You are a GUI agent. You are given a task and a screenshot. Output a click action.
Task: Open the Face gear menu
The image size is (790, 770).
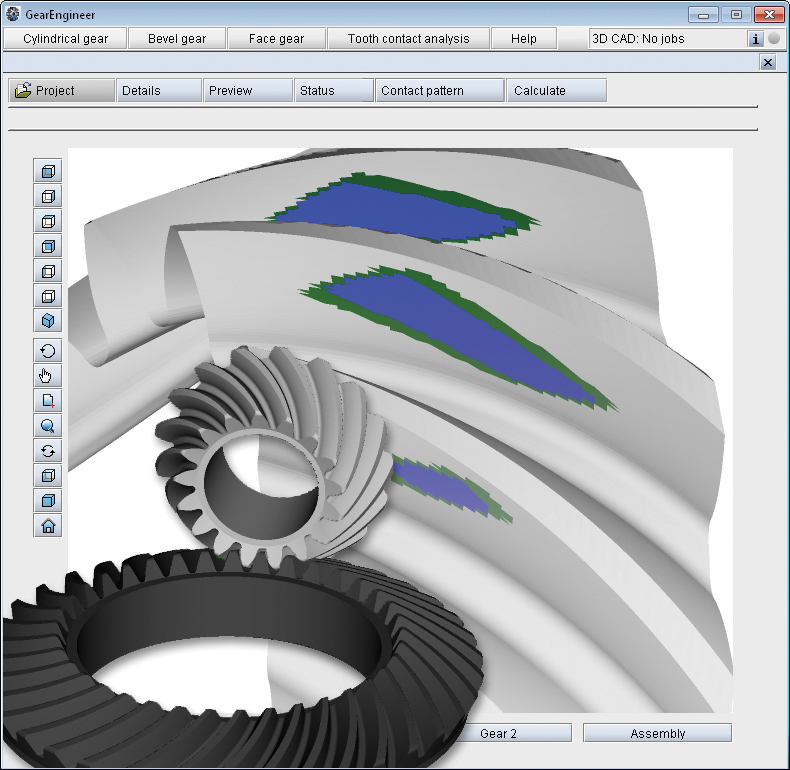tap(276, 39)
